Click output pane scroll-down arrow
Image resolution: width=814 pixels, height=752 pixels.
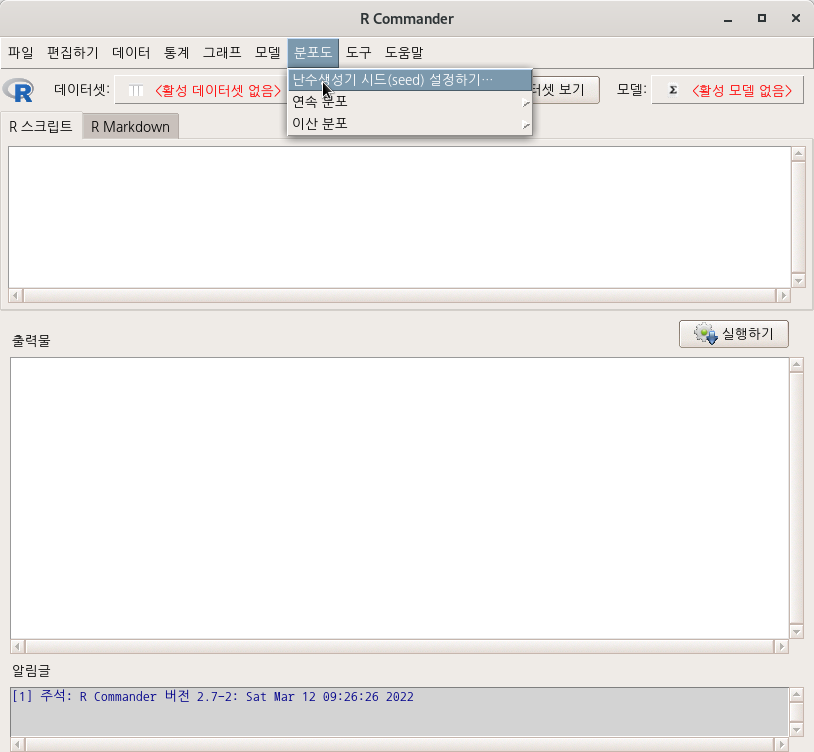coord(797,632)
